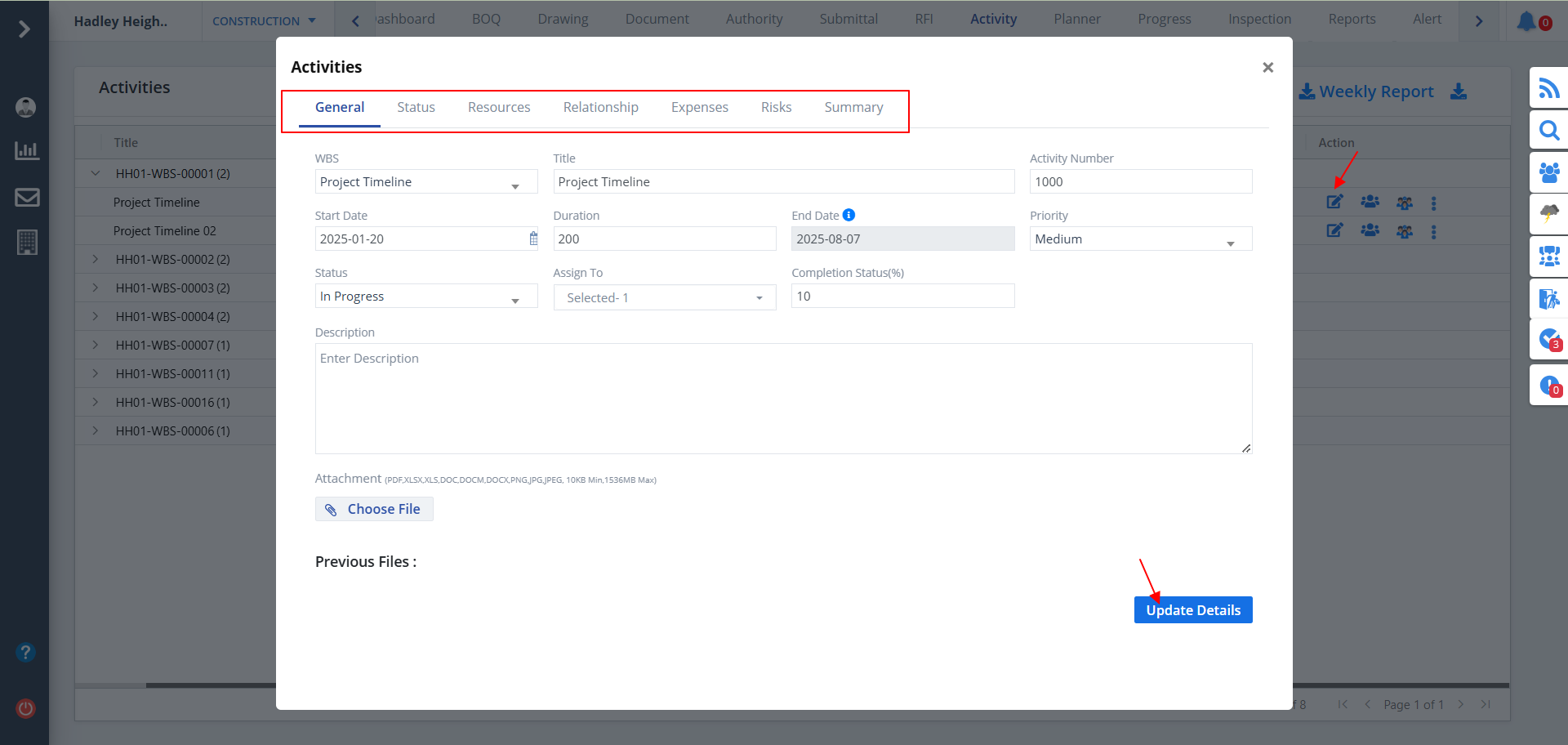1568x745 pixels.
Task: Click the red power logout icon
Action: (26, 708)
